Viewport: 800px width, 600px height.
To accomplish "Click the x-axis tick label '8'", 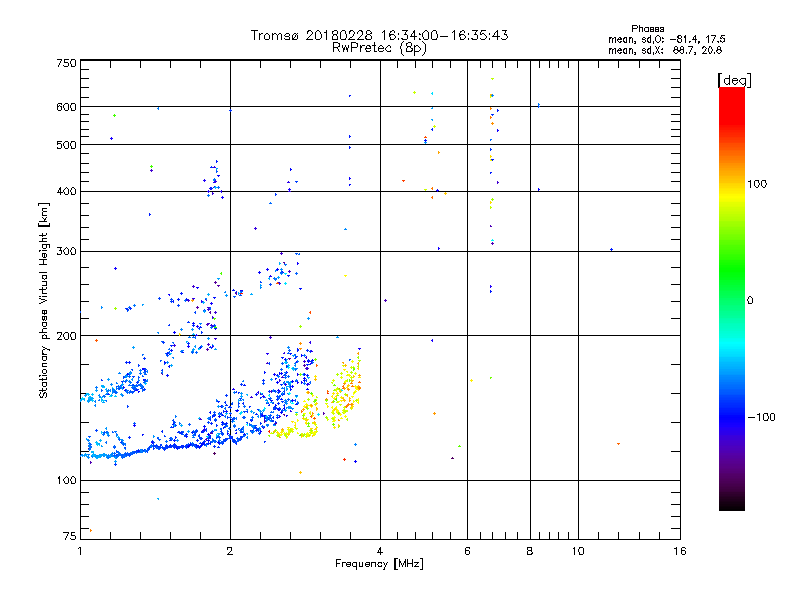I will pos(530,551).
